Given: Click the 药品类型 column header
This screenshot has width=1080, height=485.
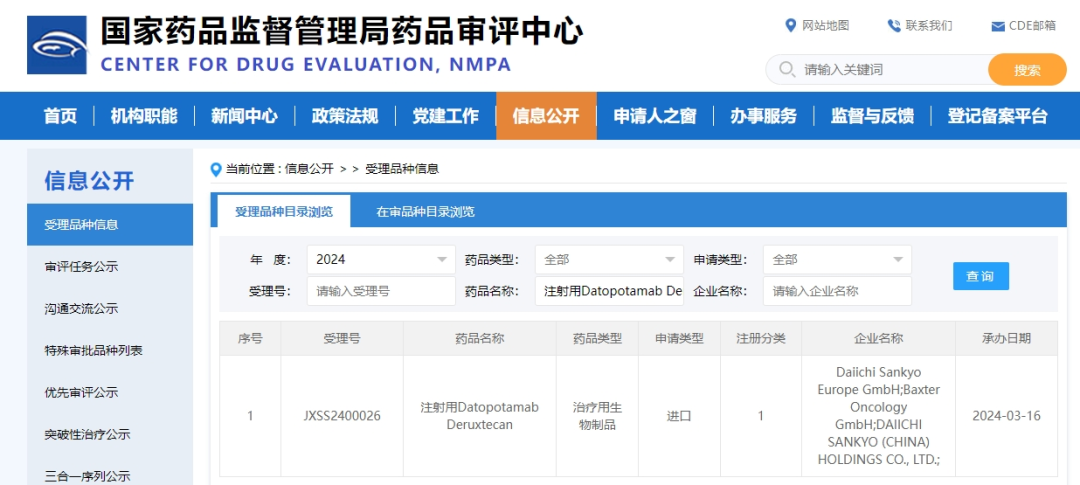Looking at the screenshot, I should [597, 338].
